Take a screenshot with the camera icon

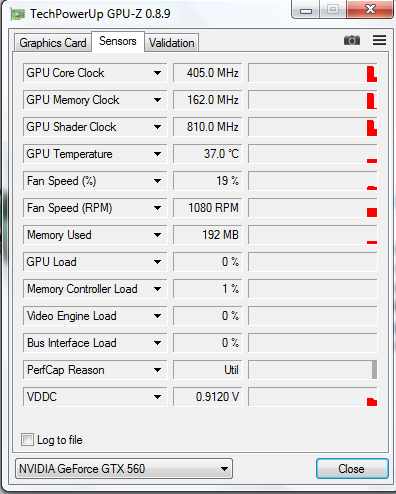352,40
